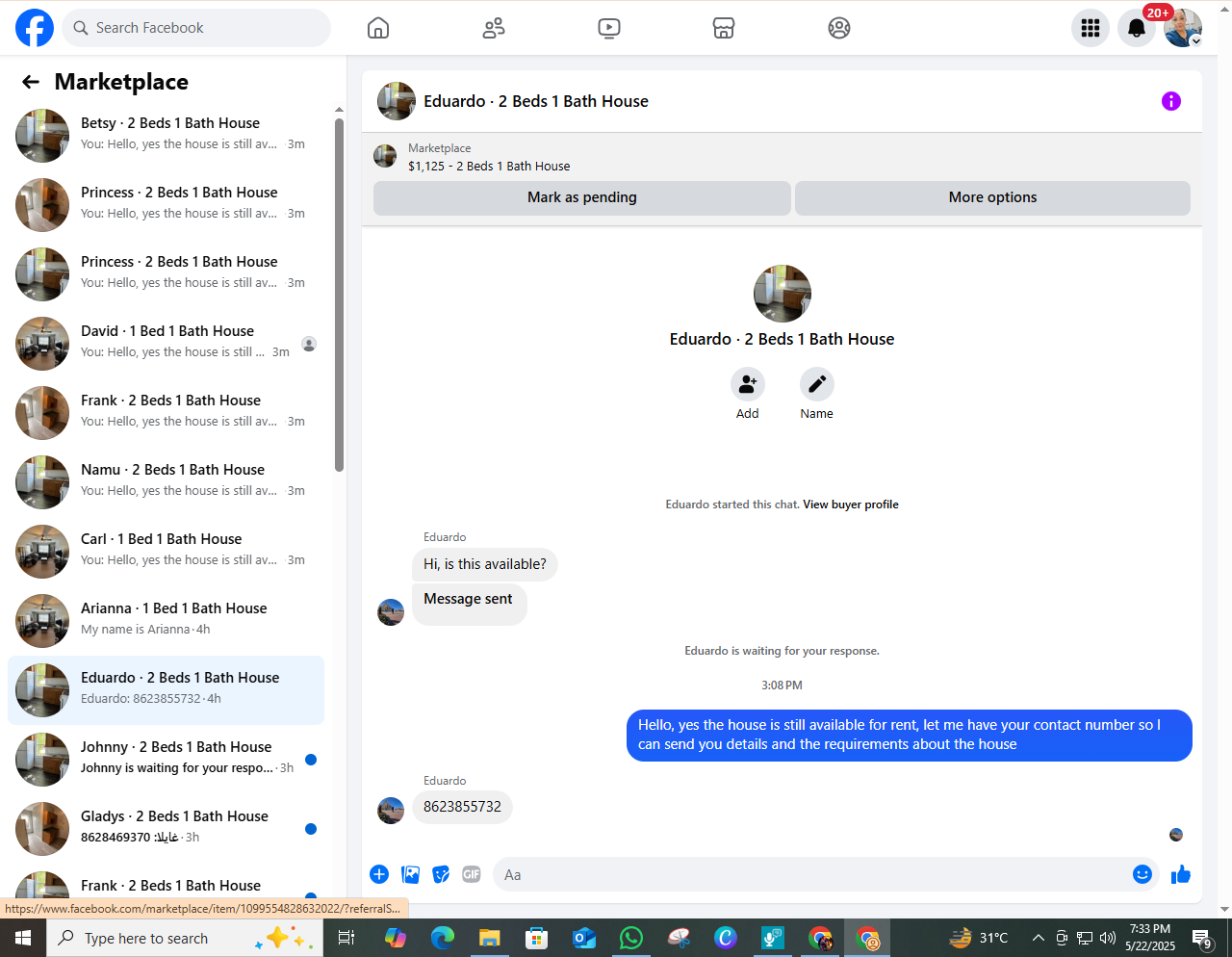1232x957 pixels.
Task: Open David's 1 Bed 1 Bath House chat
Action: click(166, 344)
